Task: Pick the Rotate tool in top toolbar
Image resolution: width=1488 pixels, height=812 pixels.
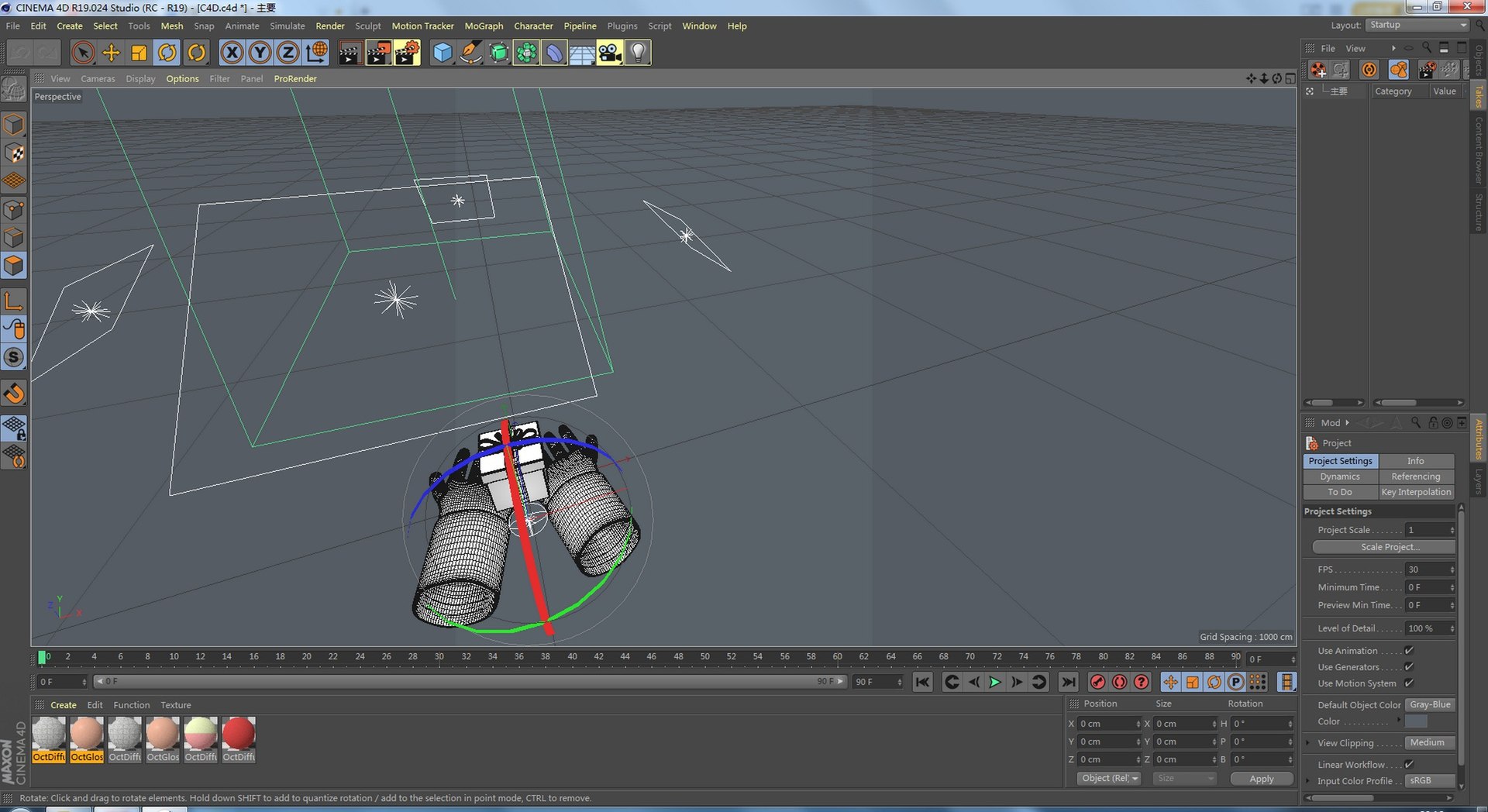Action: (167, 53)
